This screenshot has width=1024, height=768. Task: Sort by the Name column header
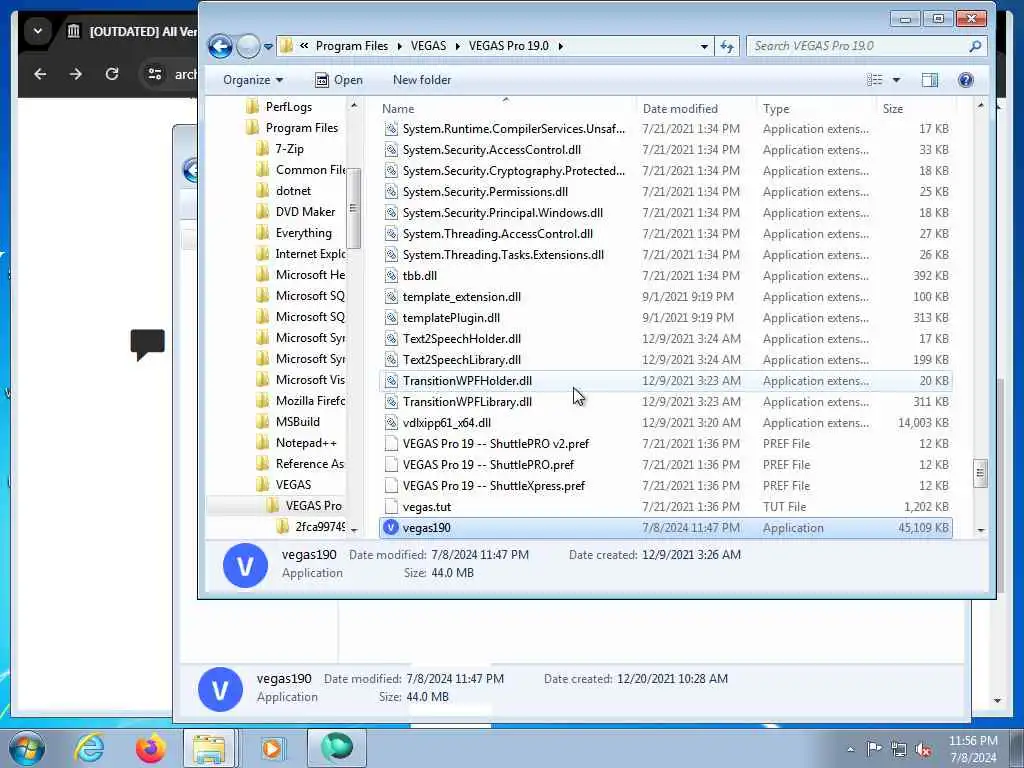[x=506, y=108]
